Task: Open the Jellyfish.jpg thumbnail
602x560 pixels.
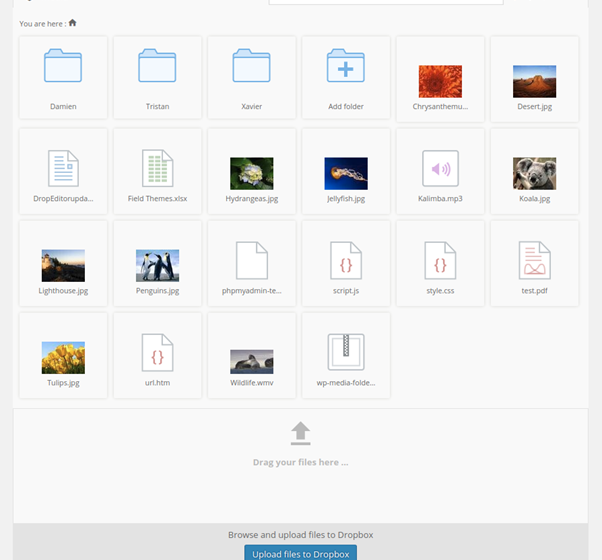Action: point(346,173)
